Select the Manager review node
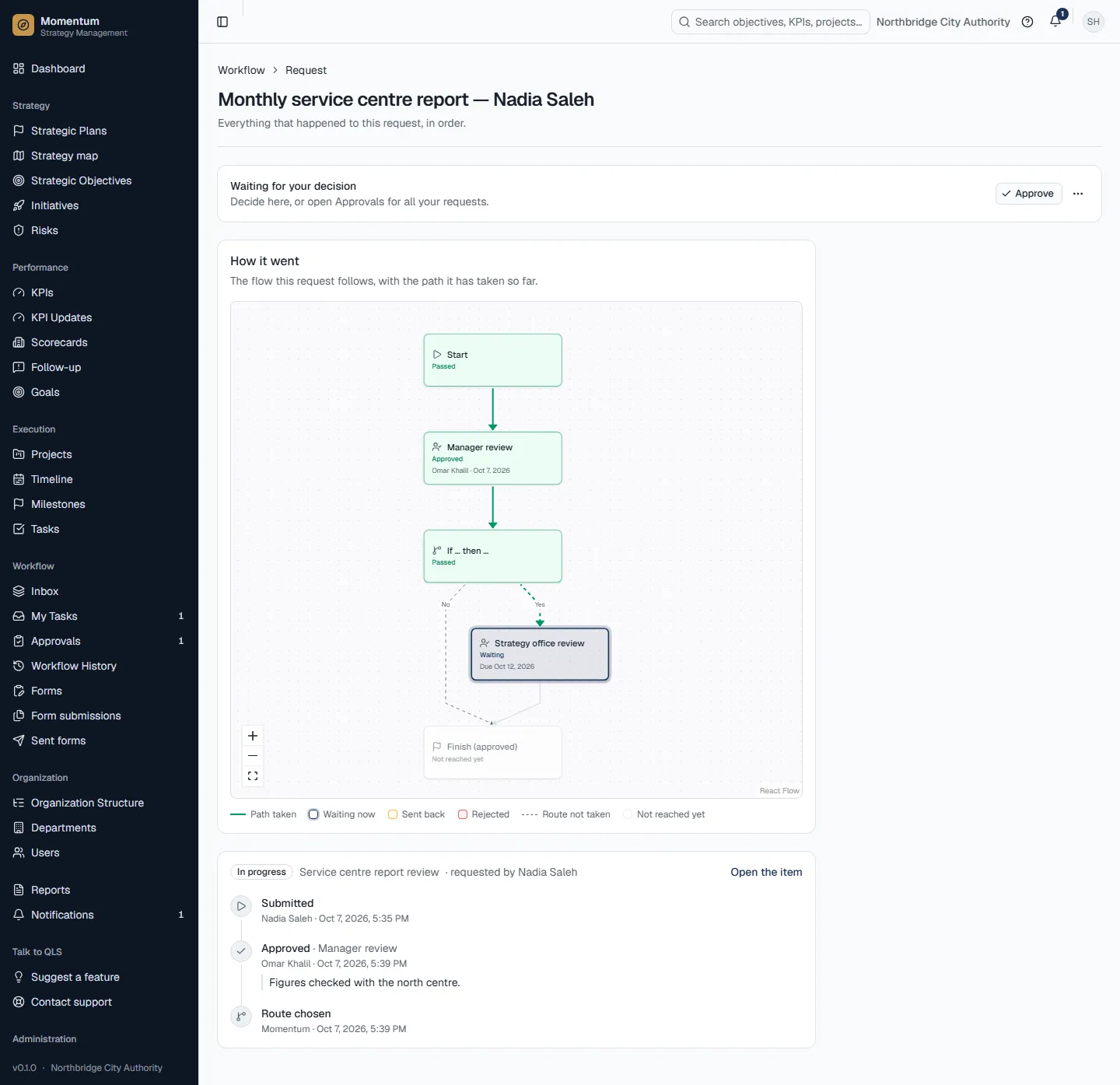The width and height of the screenshot is (1120, 1085). click(x=492, y=458)
